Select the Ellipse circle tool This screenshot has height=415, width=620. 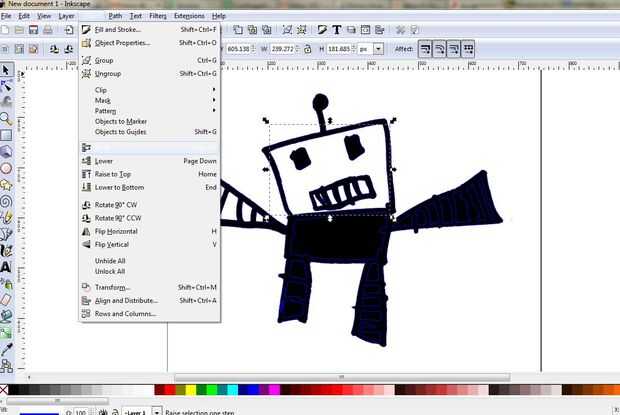(6, 168)
